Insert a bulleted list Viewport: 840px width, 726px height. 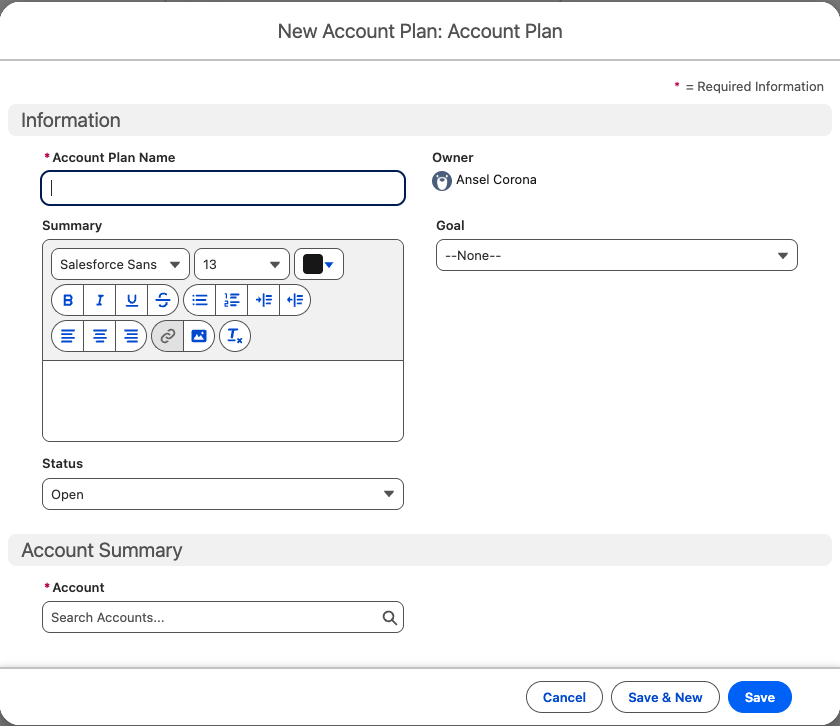tap(200, 300)
